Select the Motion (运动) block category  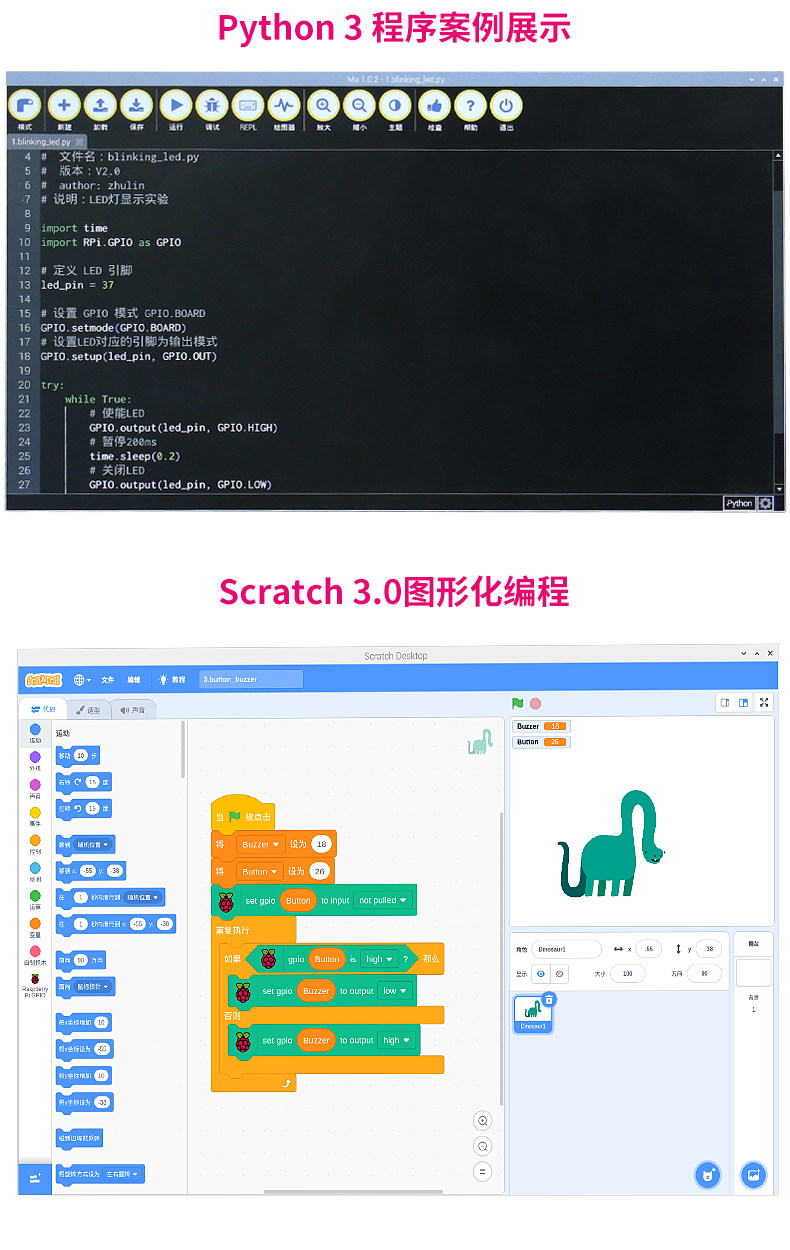[35, 734]
